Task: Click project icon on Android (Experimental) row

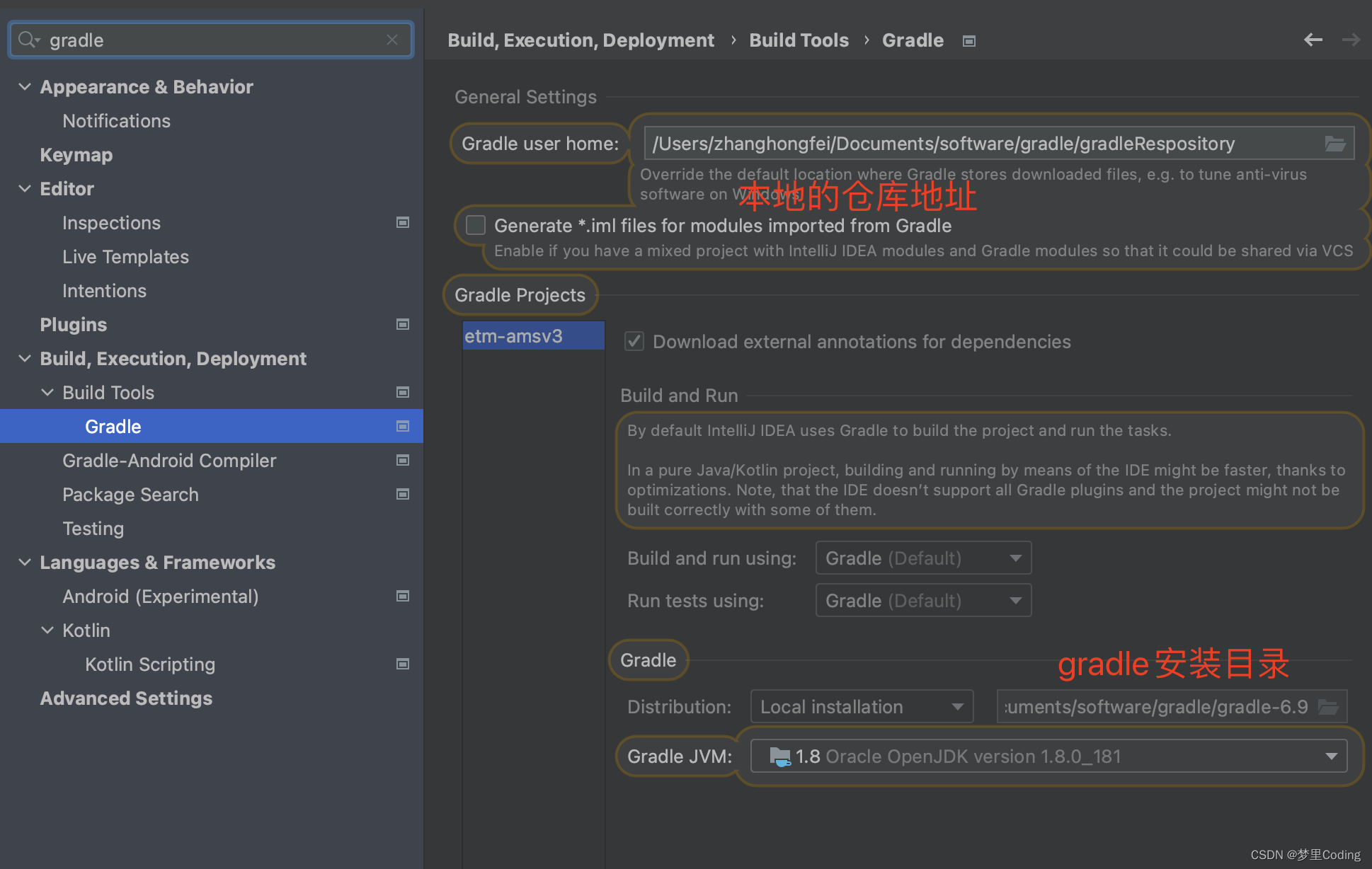Action: tap(403, 596)
